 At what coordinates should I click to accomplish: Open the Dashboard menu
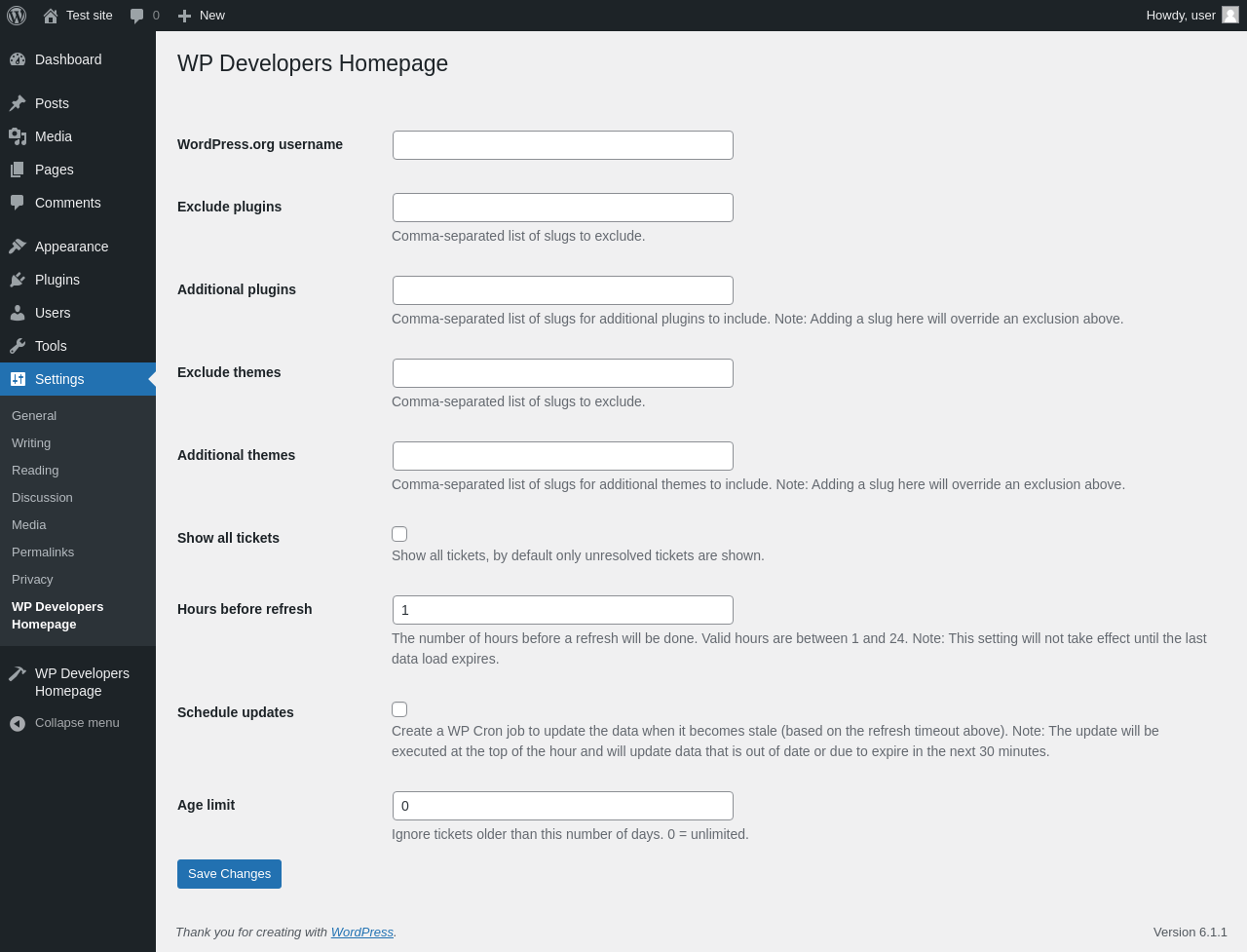(x=78, y=59)
